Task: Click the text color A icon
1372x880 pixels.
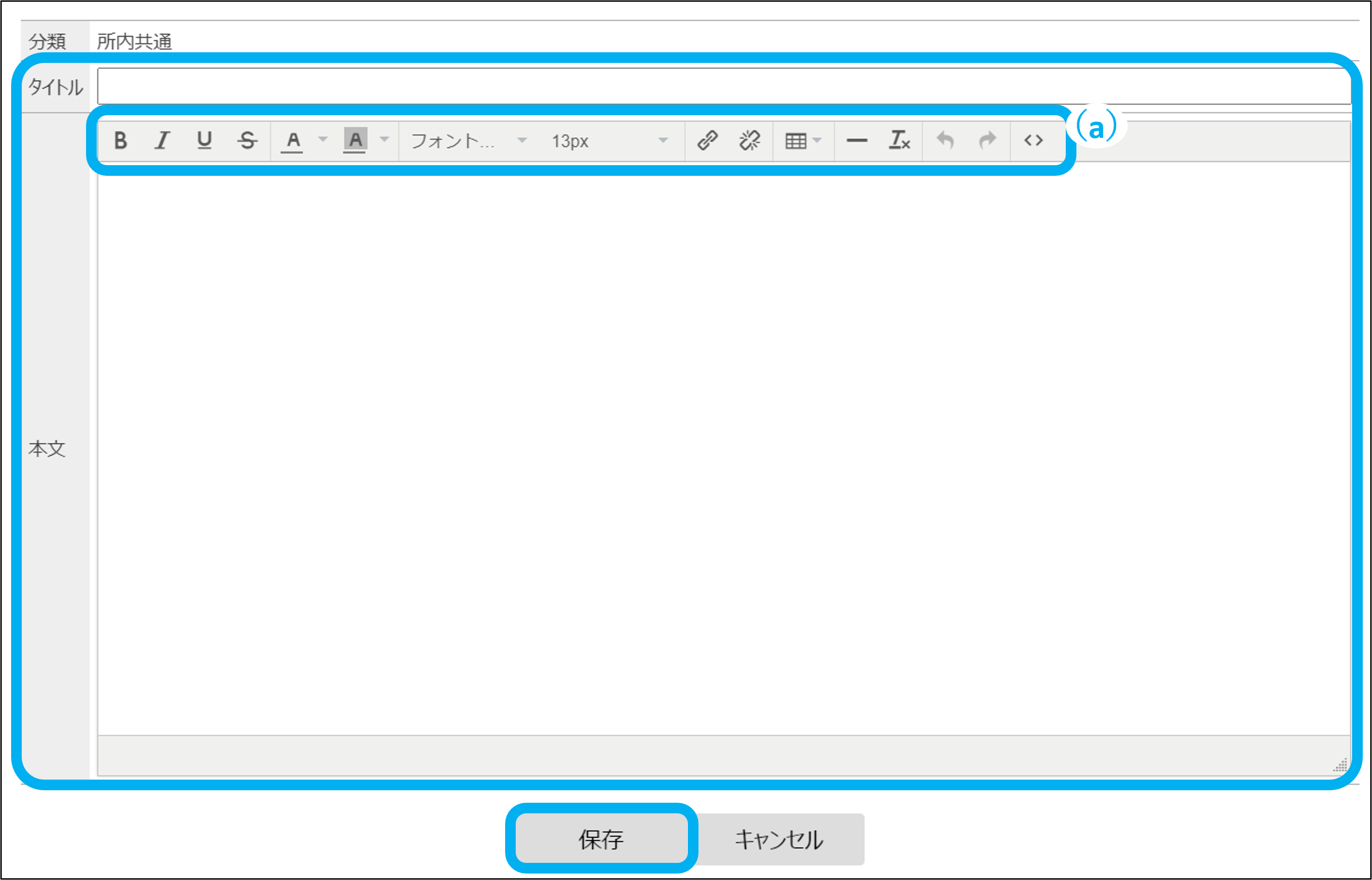Action: pyautogui.click(x=293, y=140)
